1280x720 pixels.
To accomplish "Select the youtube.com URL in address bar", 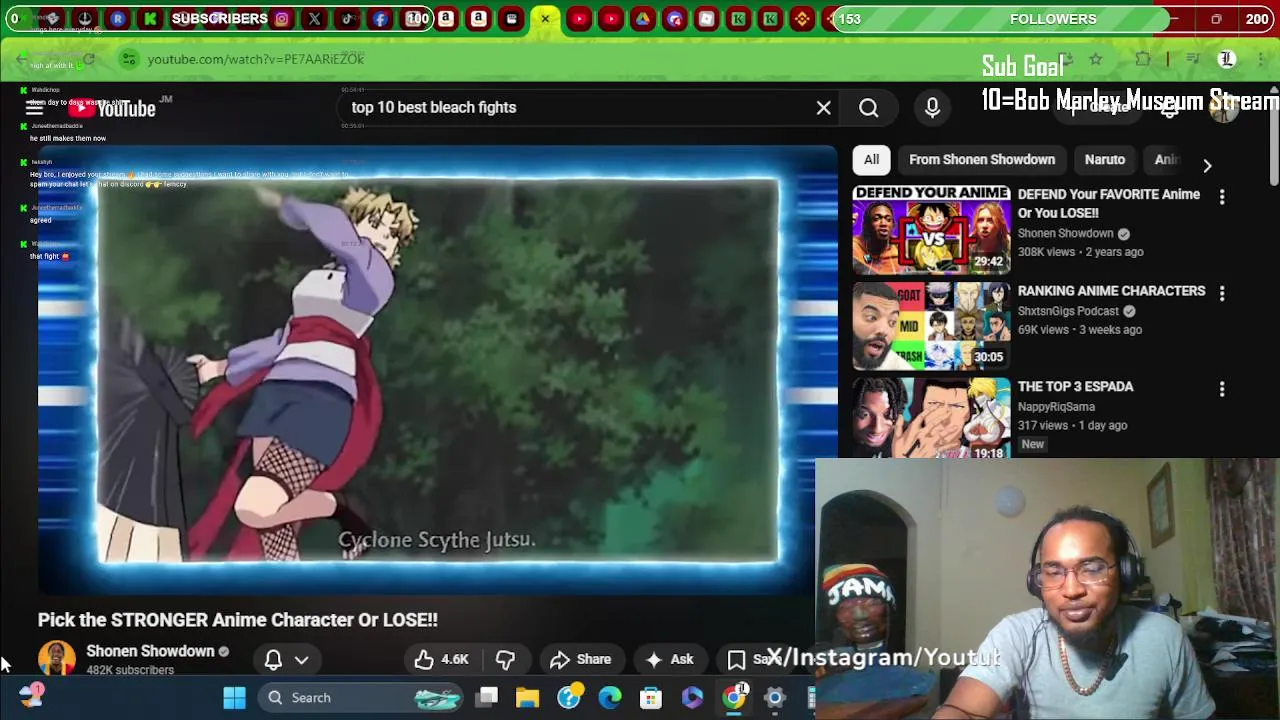I will click(256, 59).
